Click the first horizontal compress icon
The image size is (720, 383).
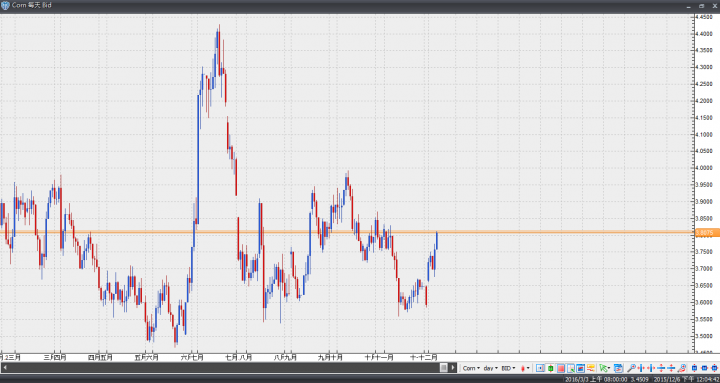coord(641,368)
